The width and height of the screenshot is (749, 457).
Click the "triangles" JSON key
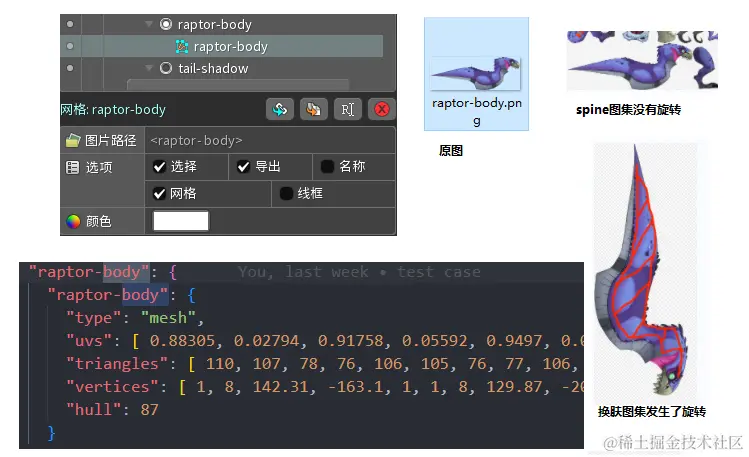click(117, 363)
